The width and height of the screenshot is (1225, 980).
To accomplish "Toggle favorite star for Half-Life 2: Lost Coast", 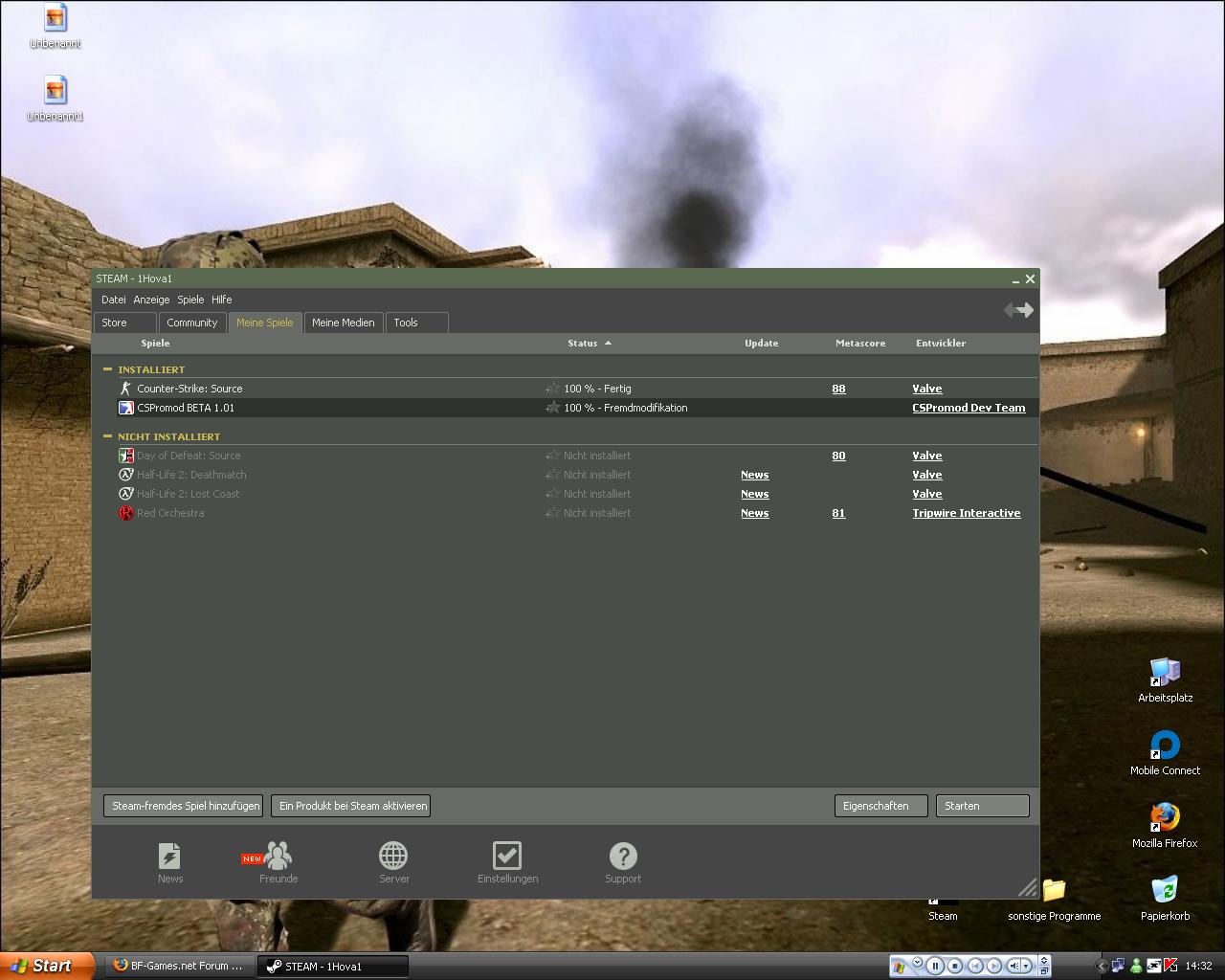I will pyautogui.click(x=552, y=494).
